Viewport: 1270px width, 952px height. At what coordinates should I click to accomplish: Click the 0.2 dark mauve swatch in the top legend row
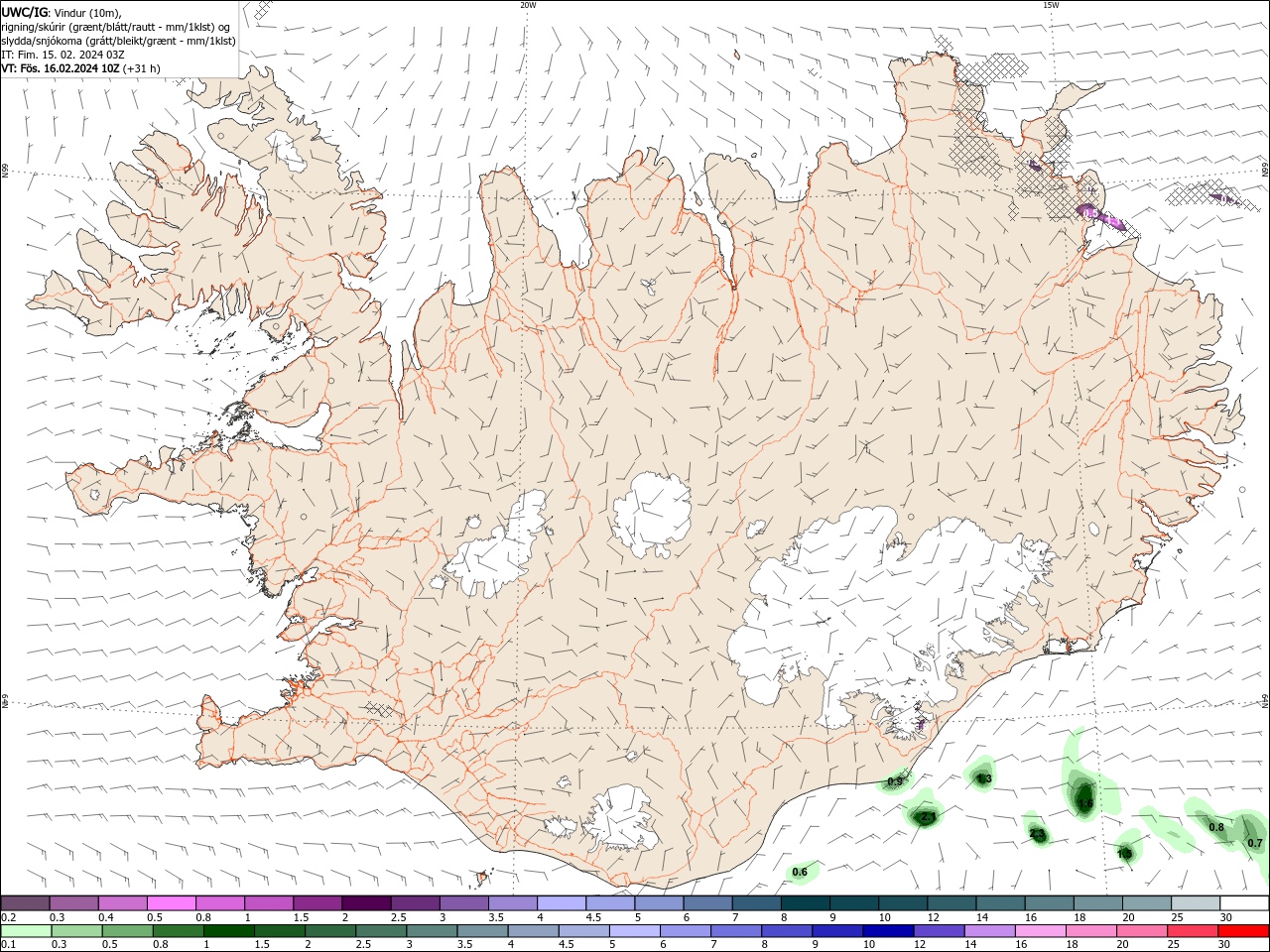tap(26, 903)
